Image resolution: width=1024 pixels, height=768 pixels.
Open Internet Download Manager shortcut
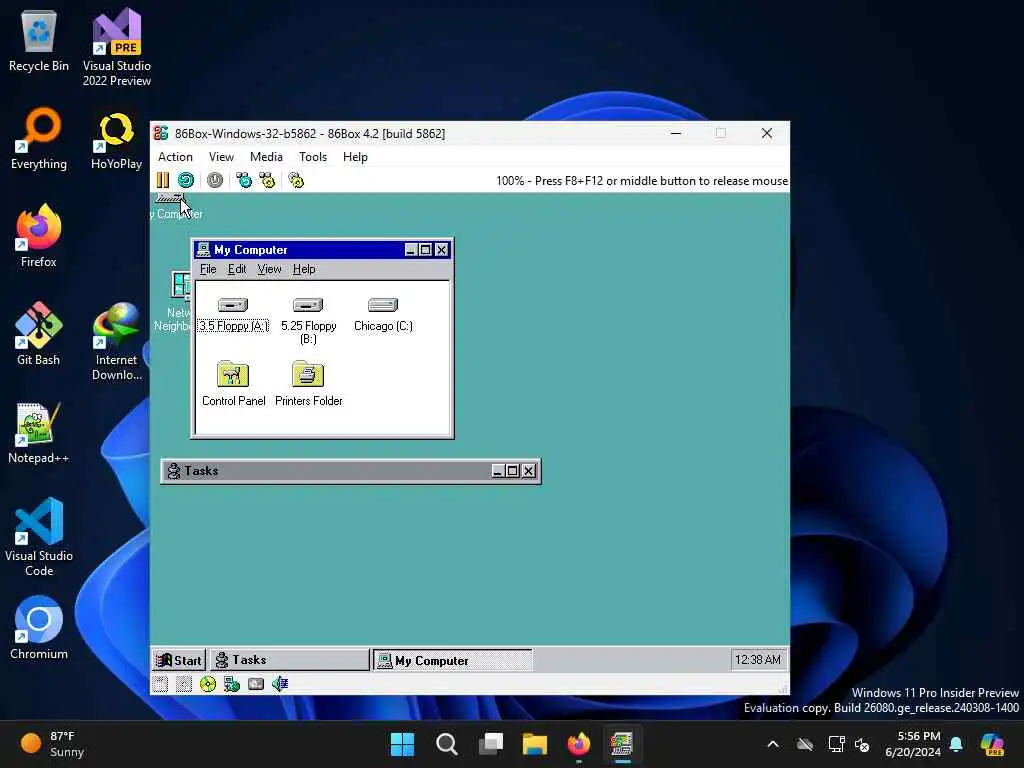click(116, 341)
